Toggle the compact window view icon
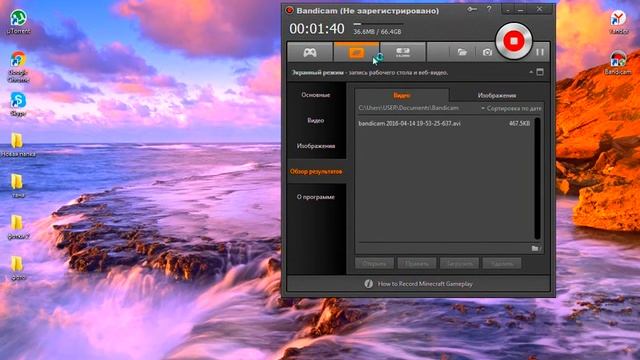Screen dimensions: 640x360 540,72
